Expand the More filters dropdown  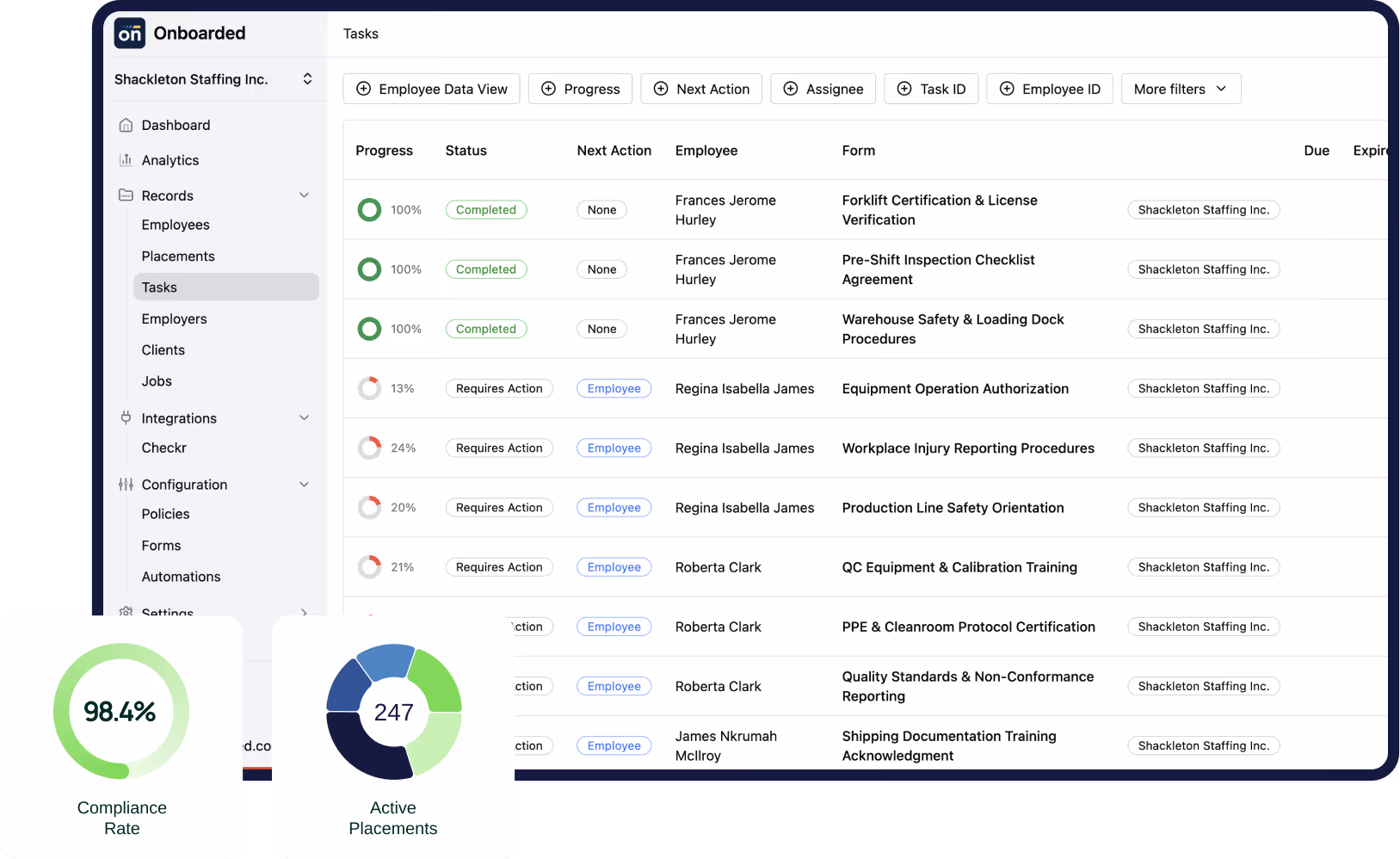[1181, 89]
